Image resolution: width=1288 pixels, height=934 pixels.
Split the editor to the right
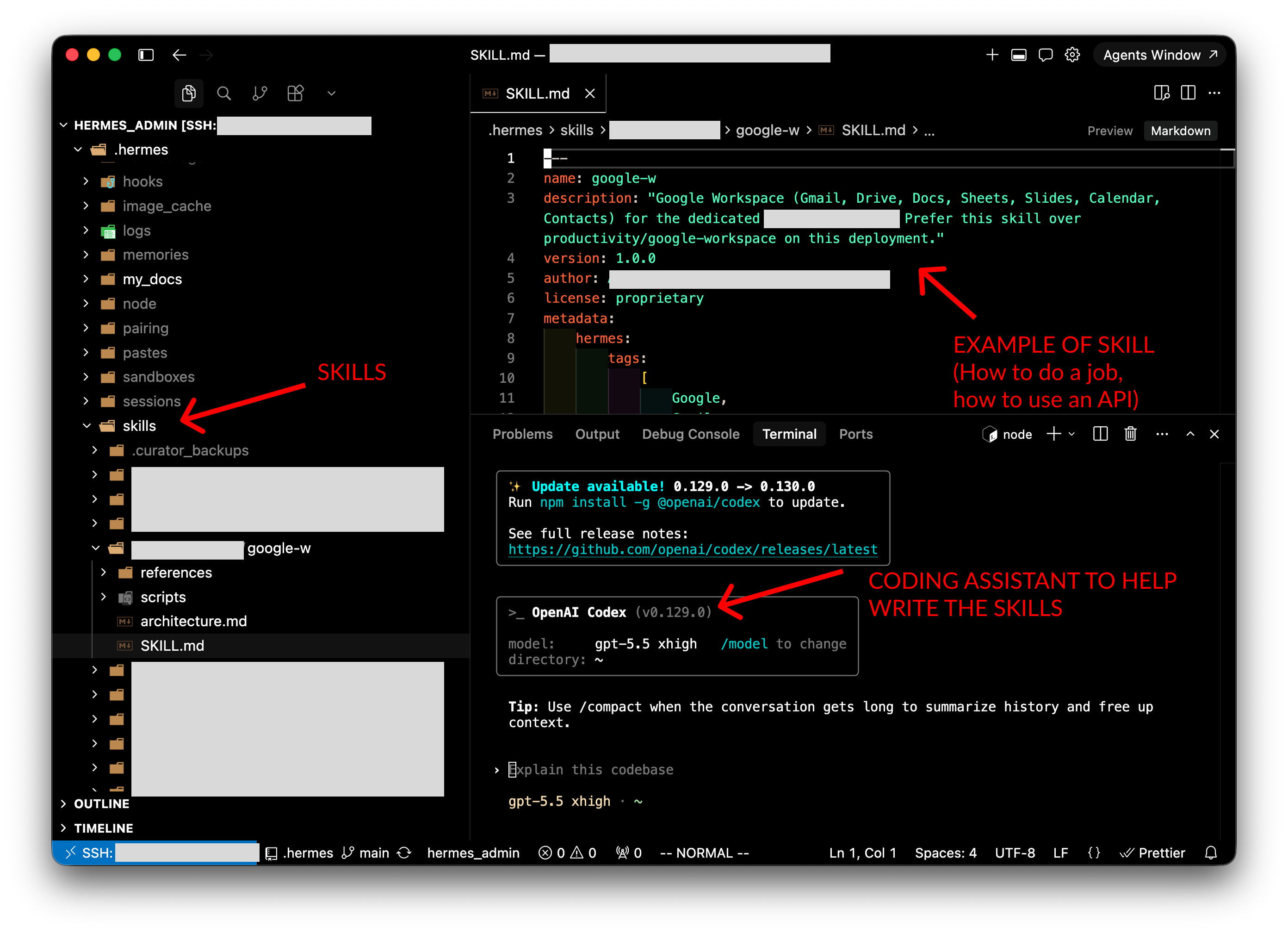(x=1188, y=93)
